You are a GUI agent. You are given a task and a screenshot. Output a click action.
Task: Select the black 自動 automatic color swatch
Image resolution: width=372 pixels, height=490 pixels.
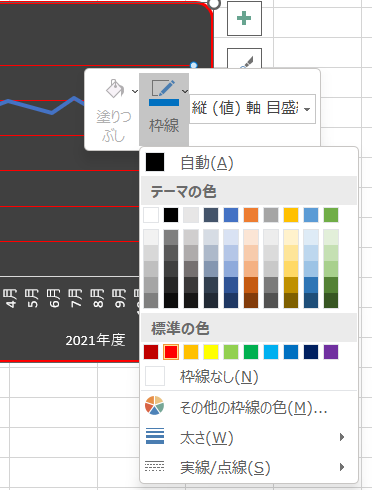click(x=155, y=162)
